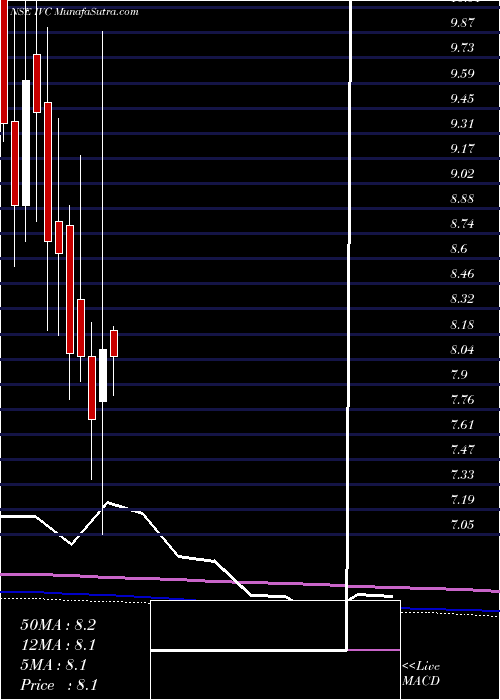Click the 8.88 price axis label
500x700 pixels.
point(462,198)
